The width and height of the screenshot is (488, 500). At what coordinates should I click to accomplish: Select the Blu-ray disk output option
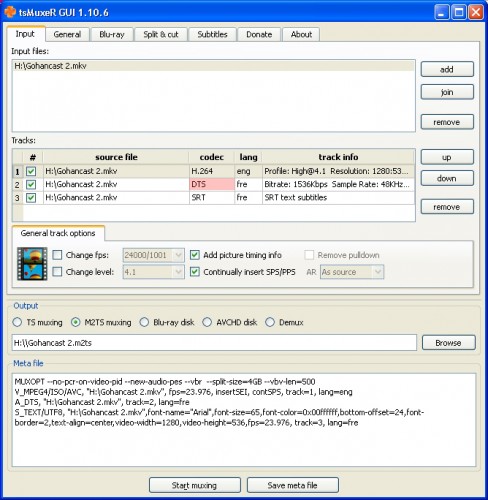coord(144,322)
